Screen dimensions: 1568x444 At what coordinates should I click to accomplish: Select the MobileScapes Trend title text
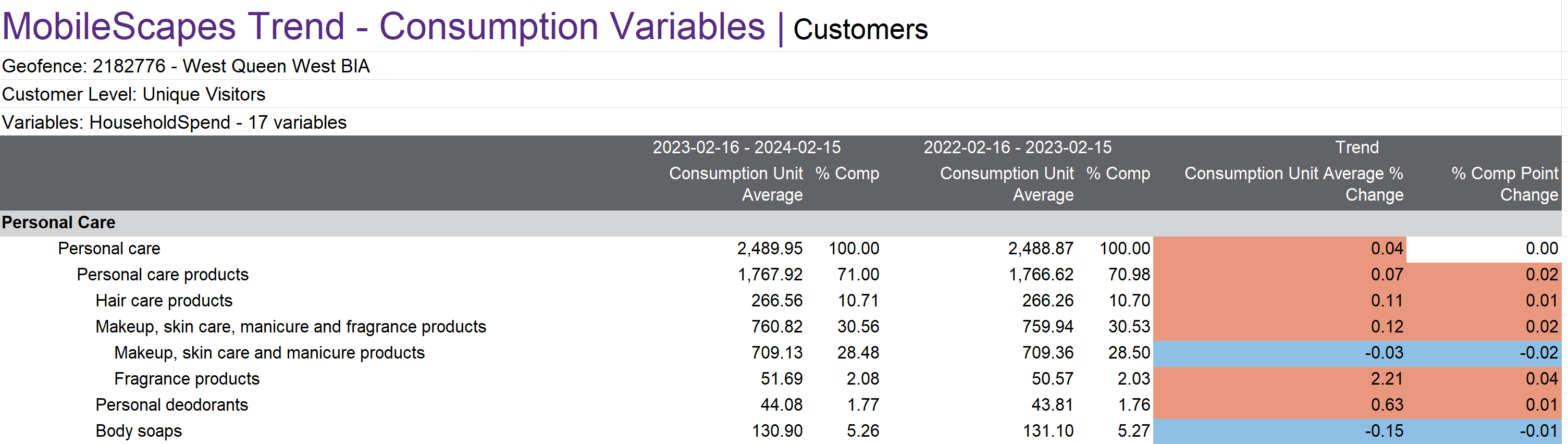pos(384,27)
